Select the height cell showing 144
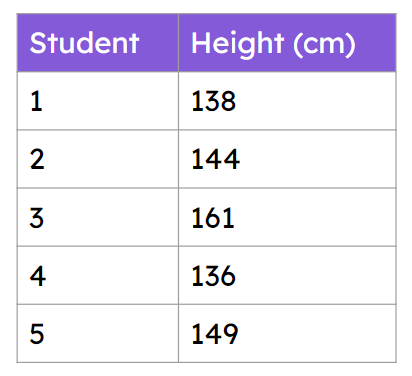The width and height of the screenshot is (412, 376). (x=287, y=159)
